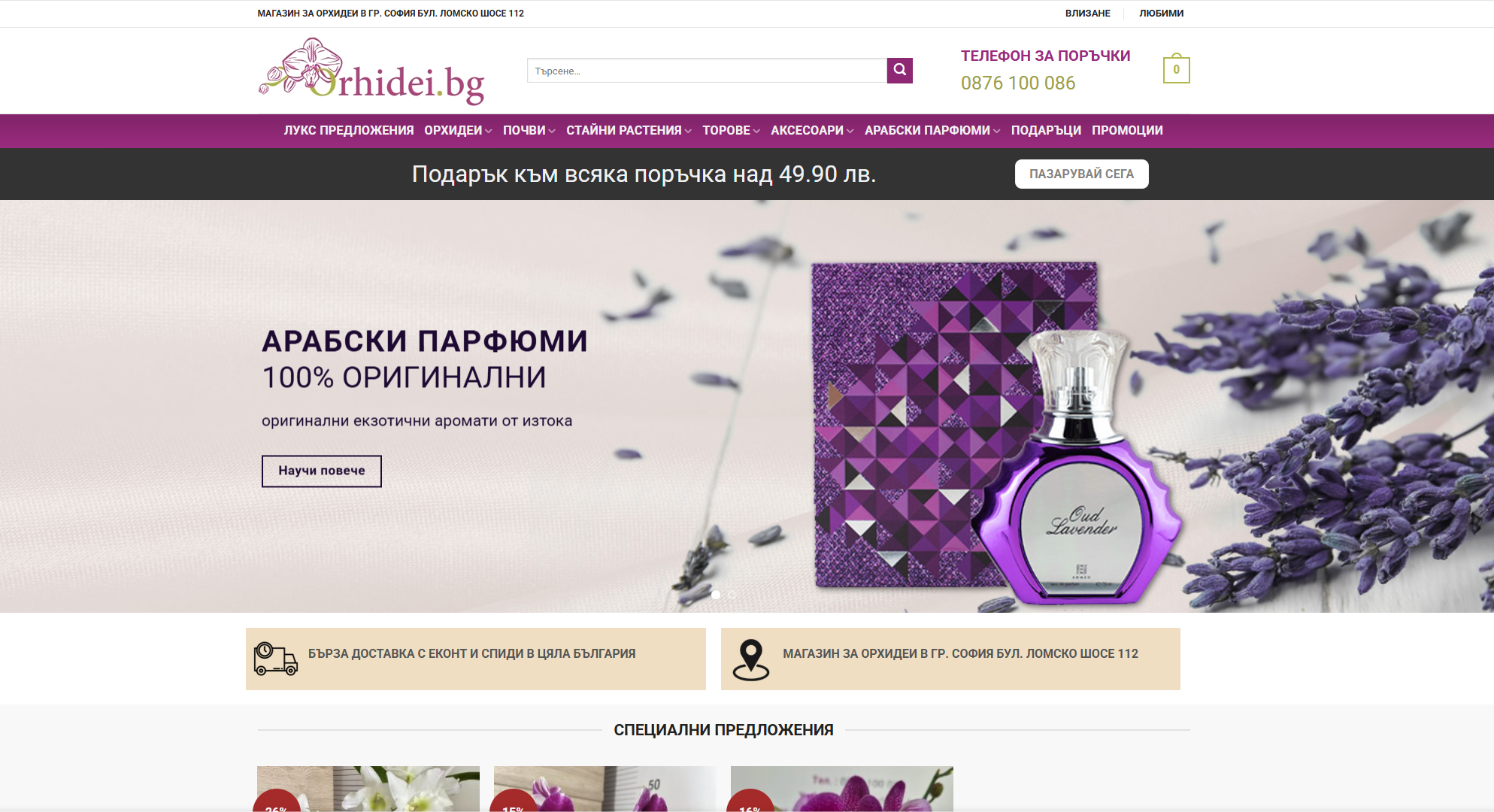The width and height of the screenshot is (1494, 812).
Task: Expand the АРАБСКИ ПАРФЮМИ dropdown
Action: (x=932, y=131)
